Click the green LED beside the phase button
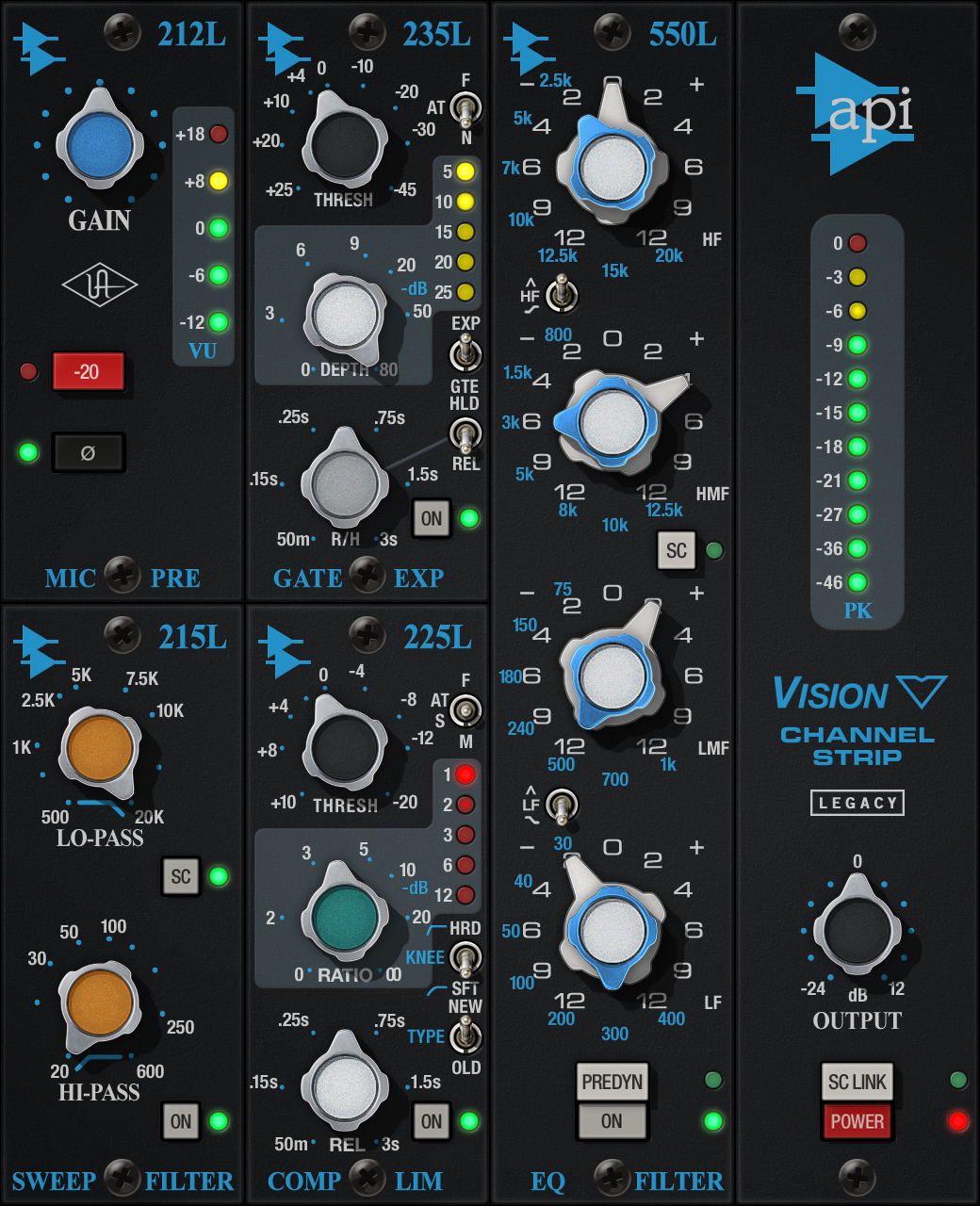 coord(29,452)
